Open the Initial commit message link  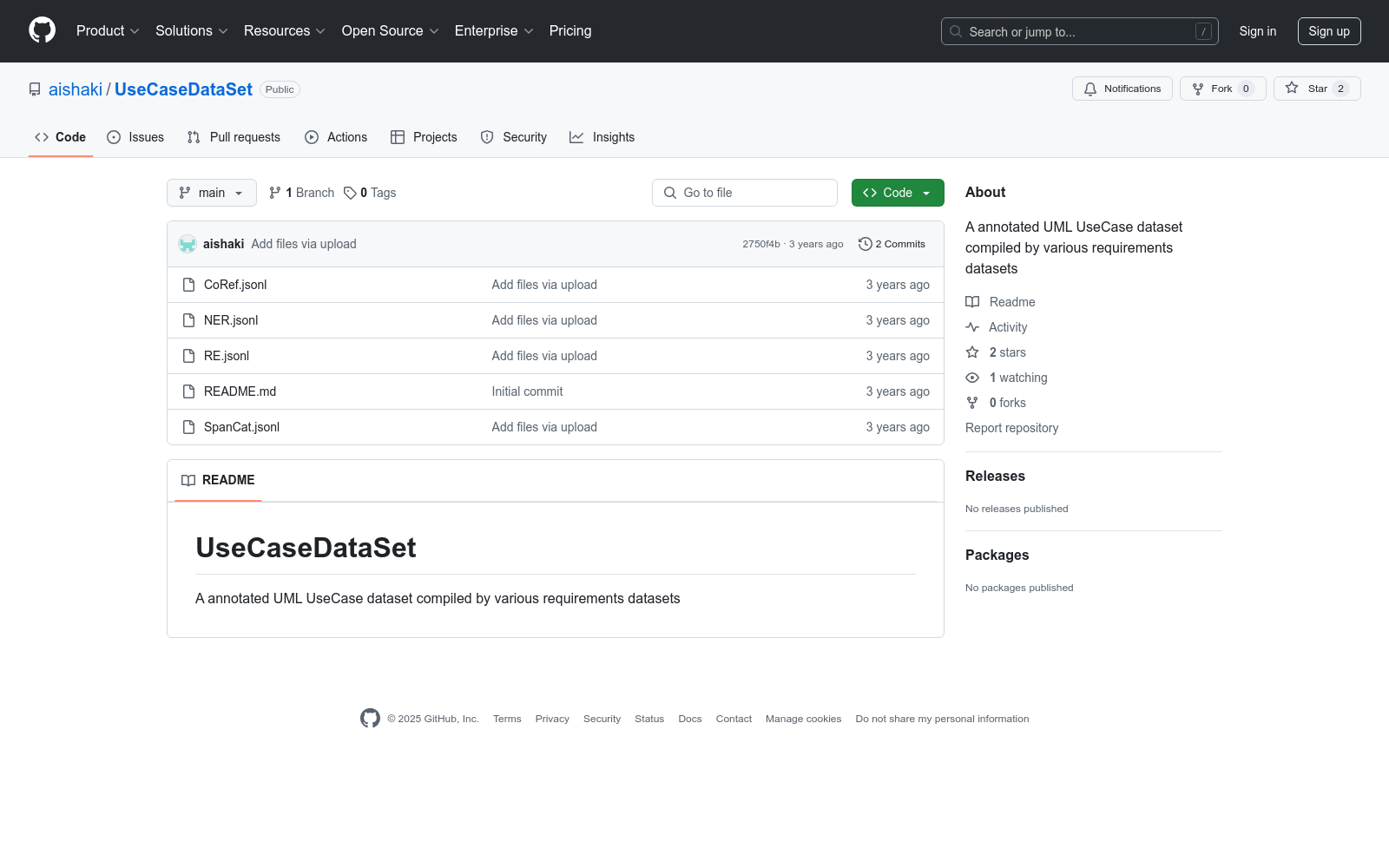click(x=527, y=391)
